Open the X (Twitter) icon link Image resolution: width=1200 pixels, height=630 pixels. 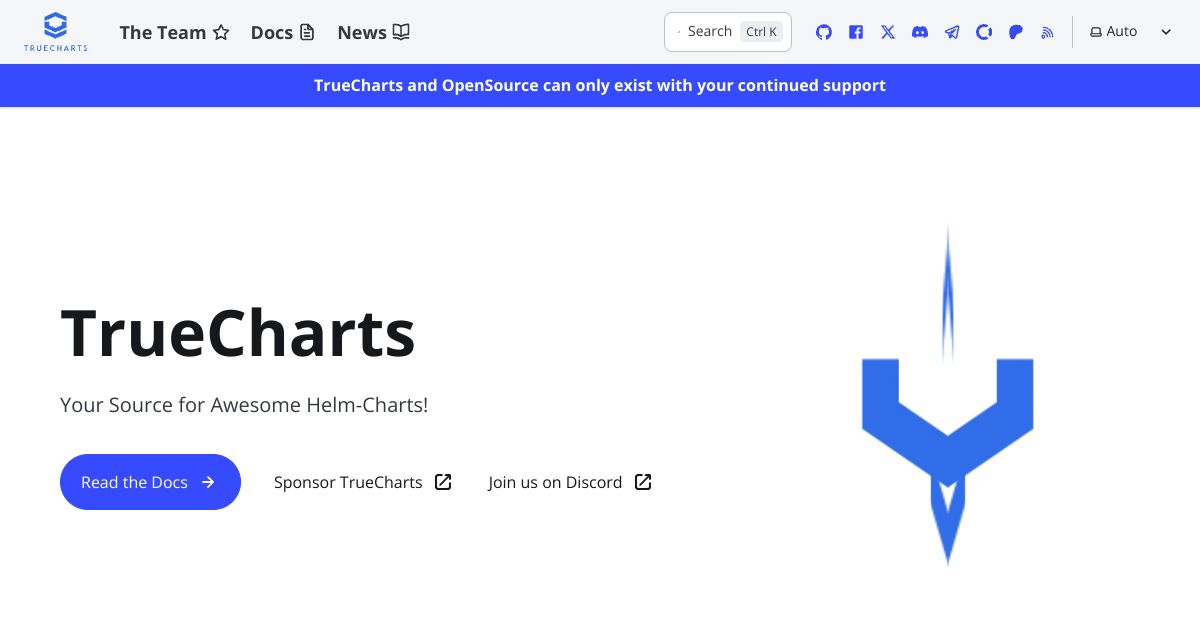coord(888,32)
